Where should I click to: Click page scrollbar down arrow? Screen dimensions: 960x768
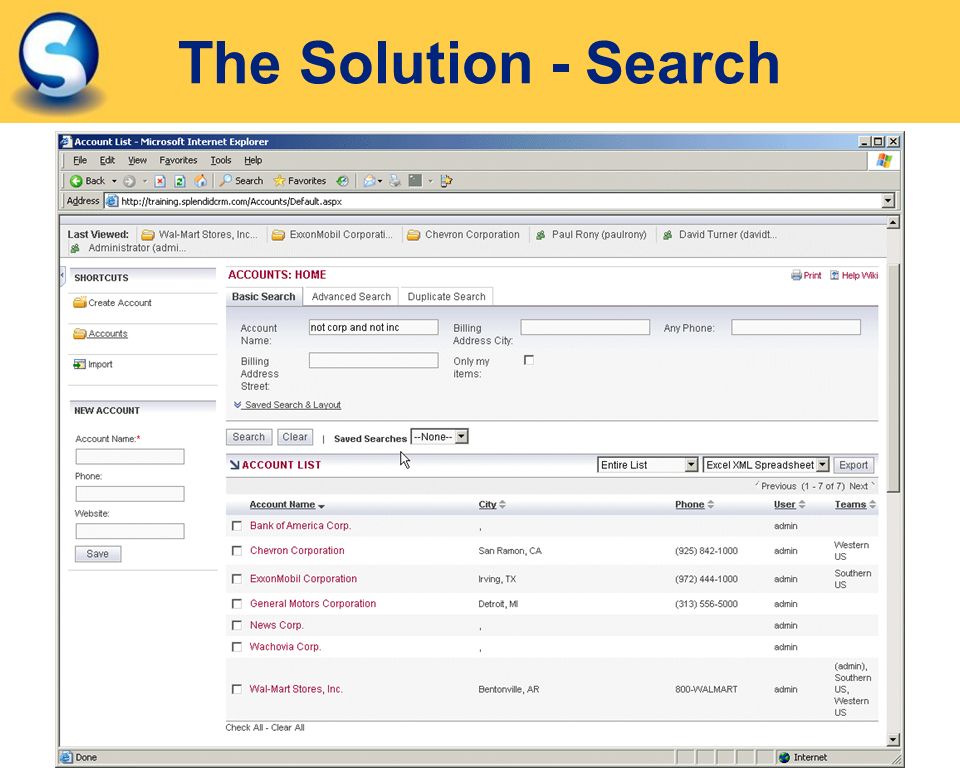point(893,740)
